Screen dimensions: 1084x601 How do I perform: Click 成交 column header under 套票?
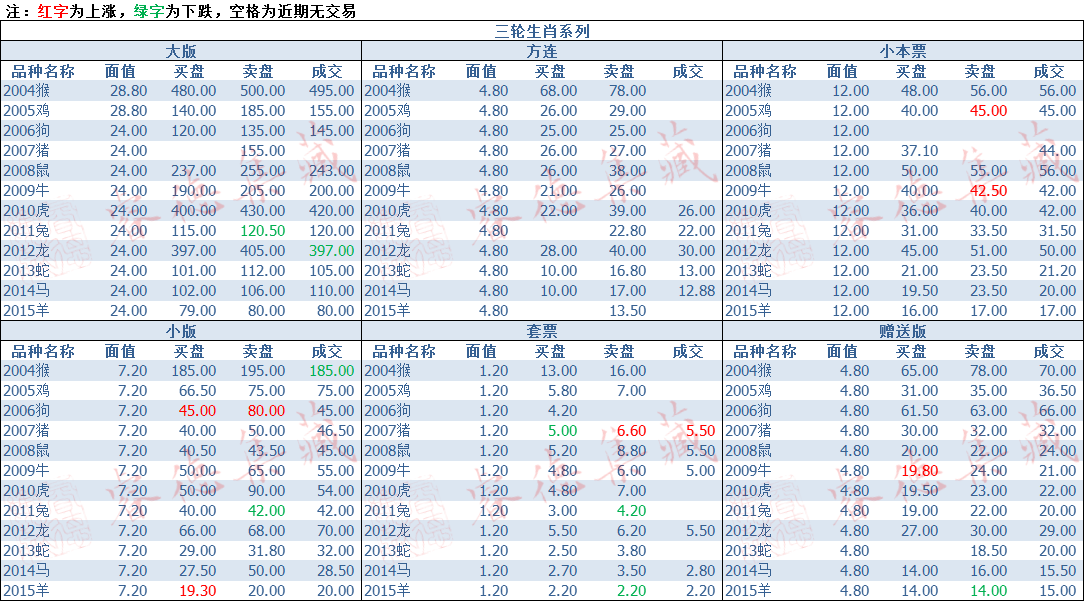tap(688, 351)
